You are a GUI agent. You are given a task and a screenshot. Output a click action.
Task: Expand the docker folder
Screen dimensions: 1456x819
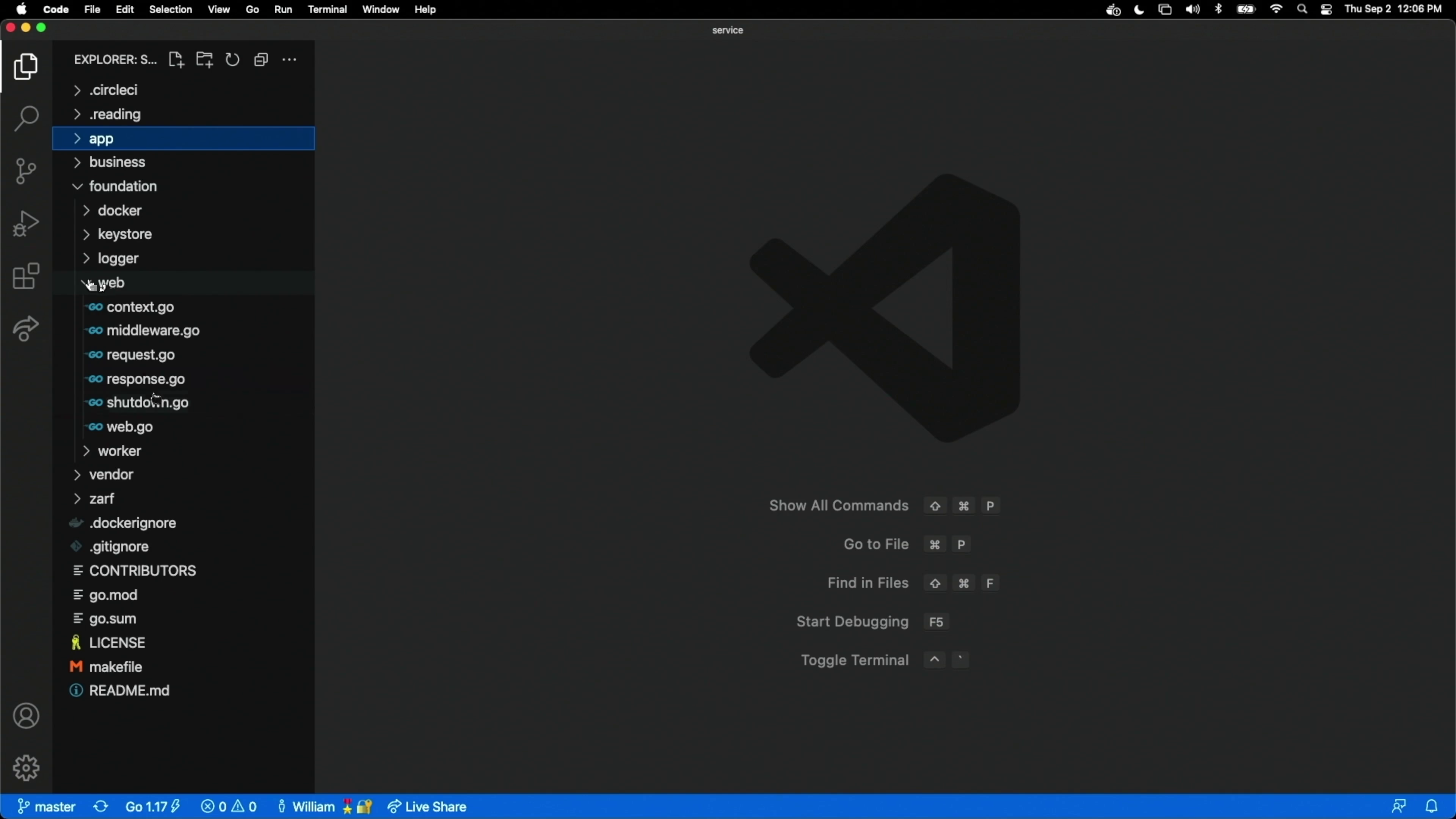tap(183, 211)
